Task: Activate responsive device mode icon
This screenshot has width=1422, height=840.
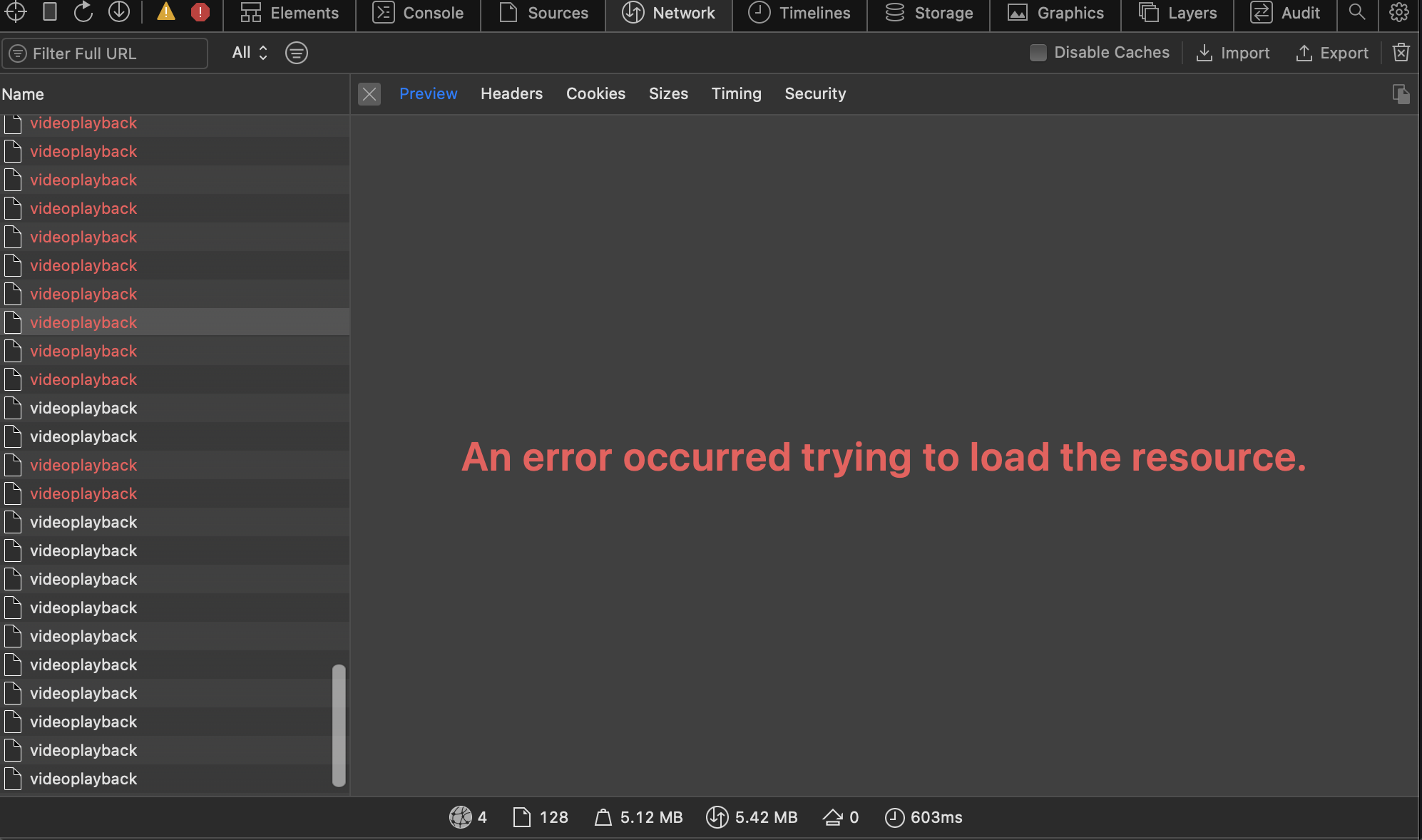Action: pos(49,12)
